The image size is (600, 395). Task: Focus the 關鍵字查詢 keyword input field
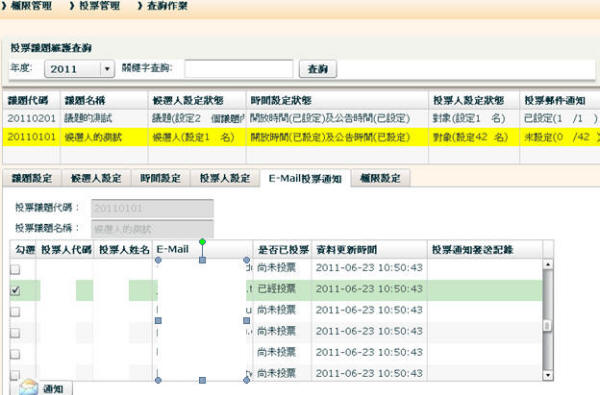239,69
